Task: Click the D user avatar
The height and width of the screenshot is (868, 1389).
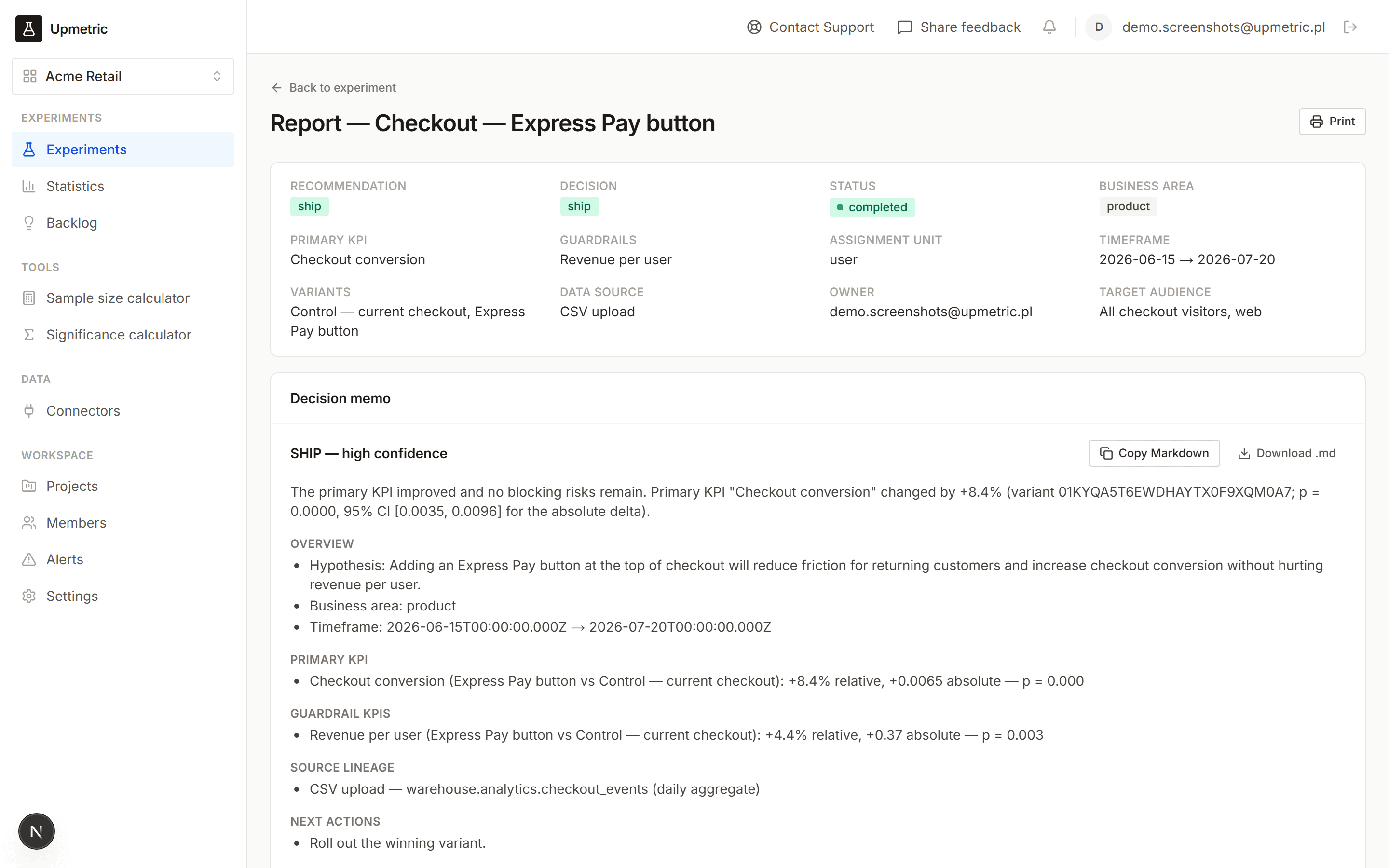Action: click(x=1099, y=27)
